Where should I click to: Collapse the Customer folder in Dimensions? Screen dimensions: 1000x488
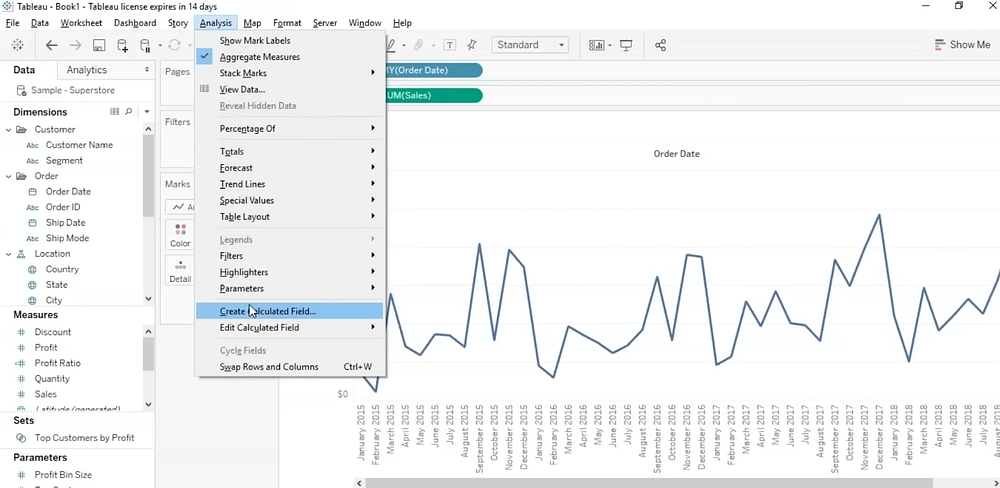[9, 129]
